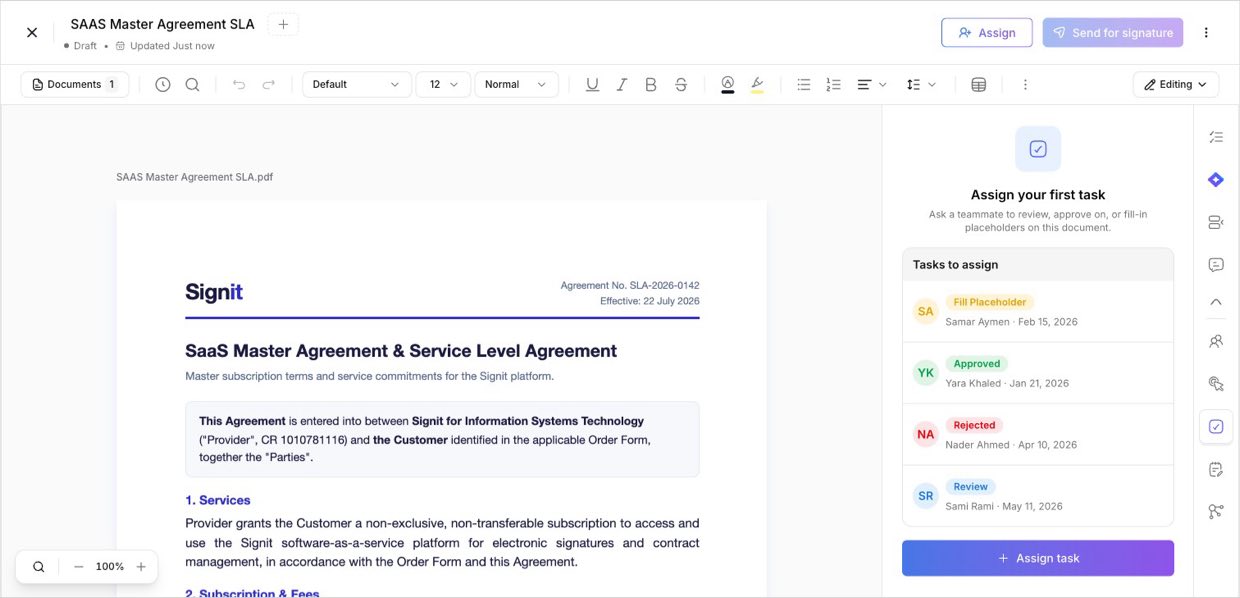Close the SAAS Master Agreement document editor
Image resolution: width=1240 pixels, height=598 pixels.
tap(32, 32)
